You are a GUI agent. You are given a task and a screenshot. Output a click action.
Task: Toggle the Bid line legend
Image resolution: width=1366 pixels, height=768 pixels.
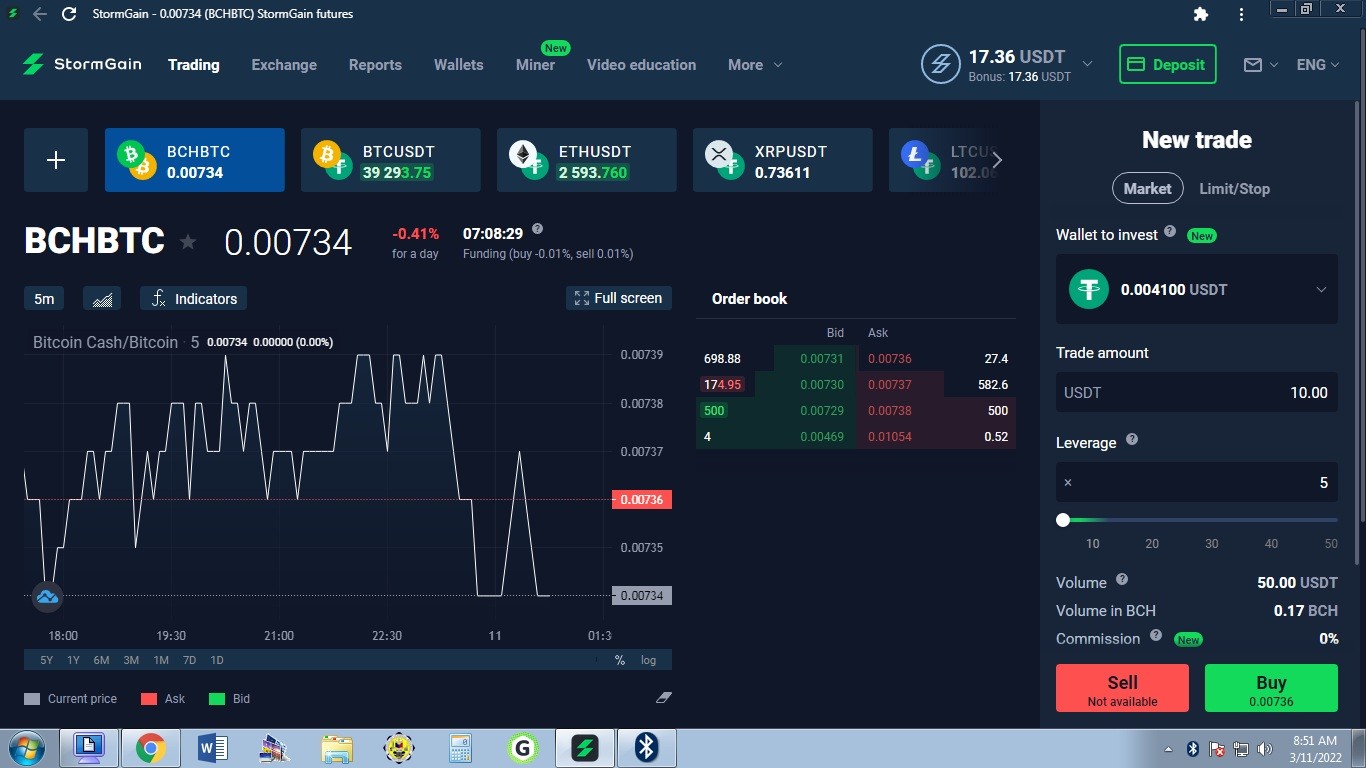pyautogui.click(x=229, y=699)
